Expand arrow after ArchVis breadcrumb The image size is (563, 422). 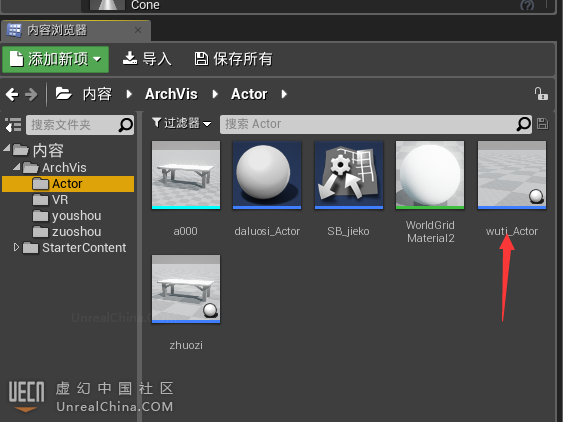click(215, 94)
